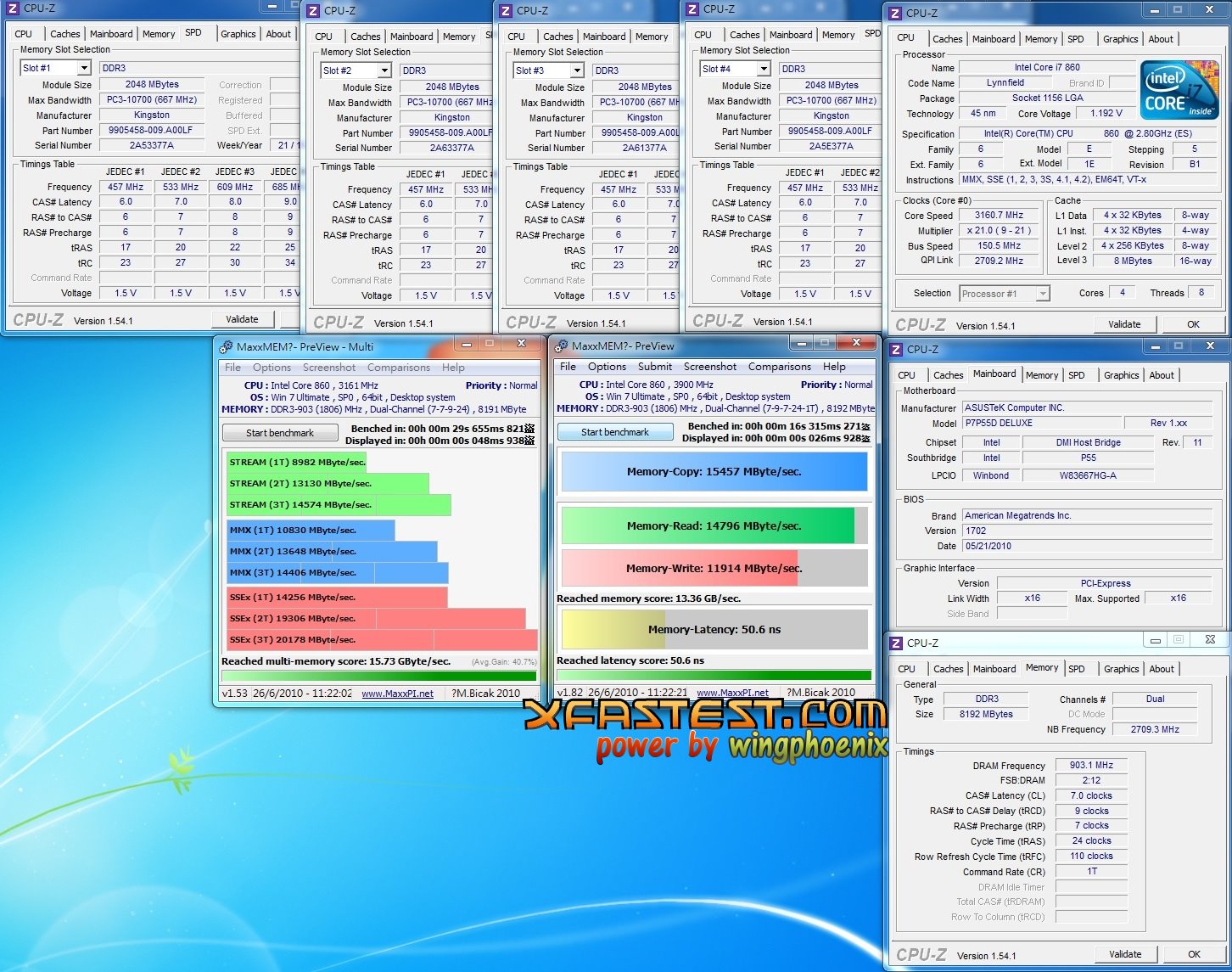Screen dimensions: 1232x972
Task: Select Graphics tab in the Memory timings CPU-Z window
Action: [1121, 669]
